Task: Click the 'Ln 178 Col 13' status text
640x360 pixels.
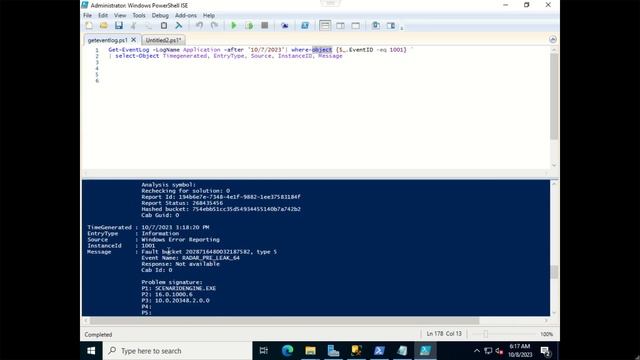Action: [444, 333]
